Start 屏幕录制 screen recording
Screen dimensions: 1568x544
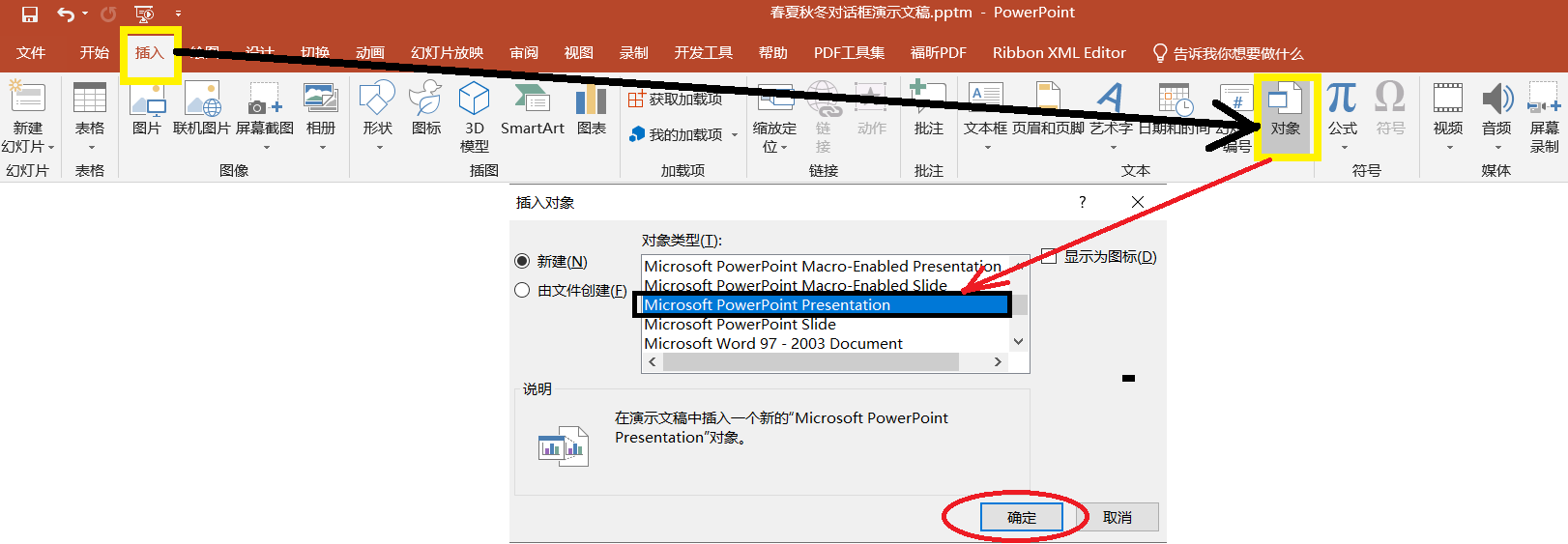pos(1544,116)
